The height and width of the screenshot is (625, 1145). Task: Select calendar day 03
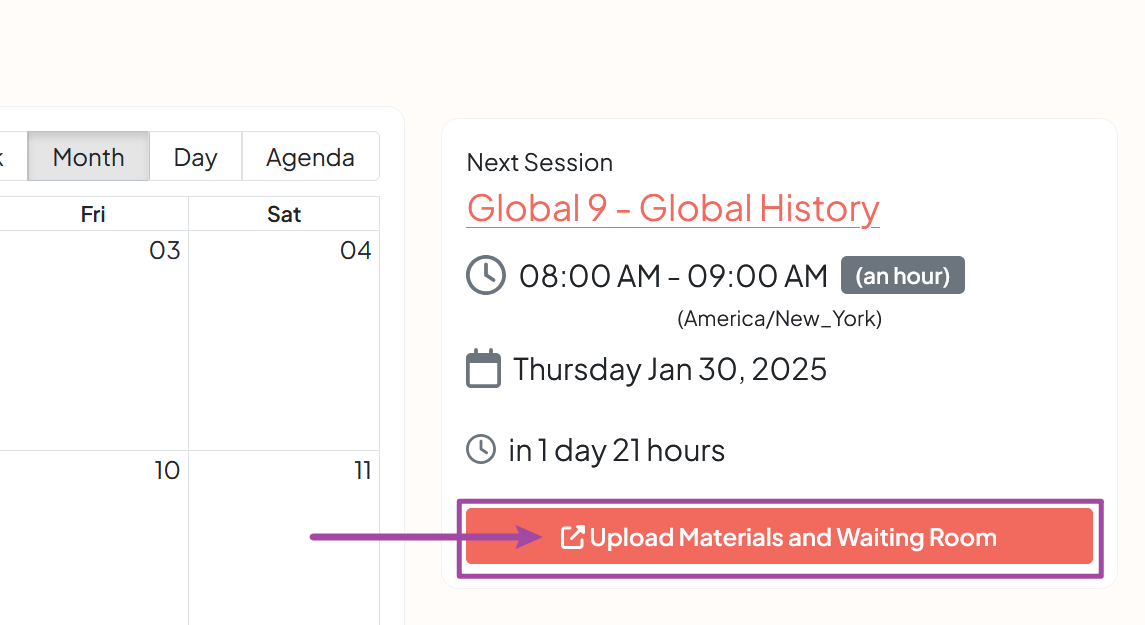click(x=164, y=251)
